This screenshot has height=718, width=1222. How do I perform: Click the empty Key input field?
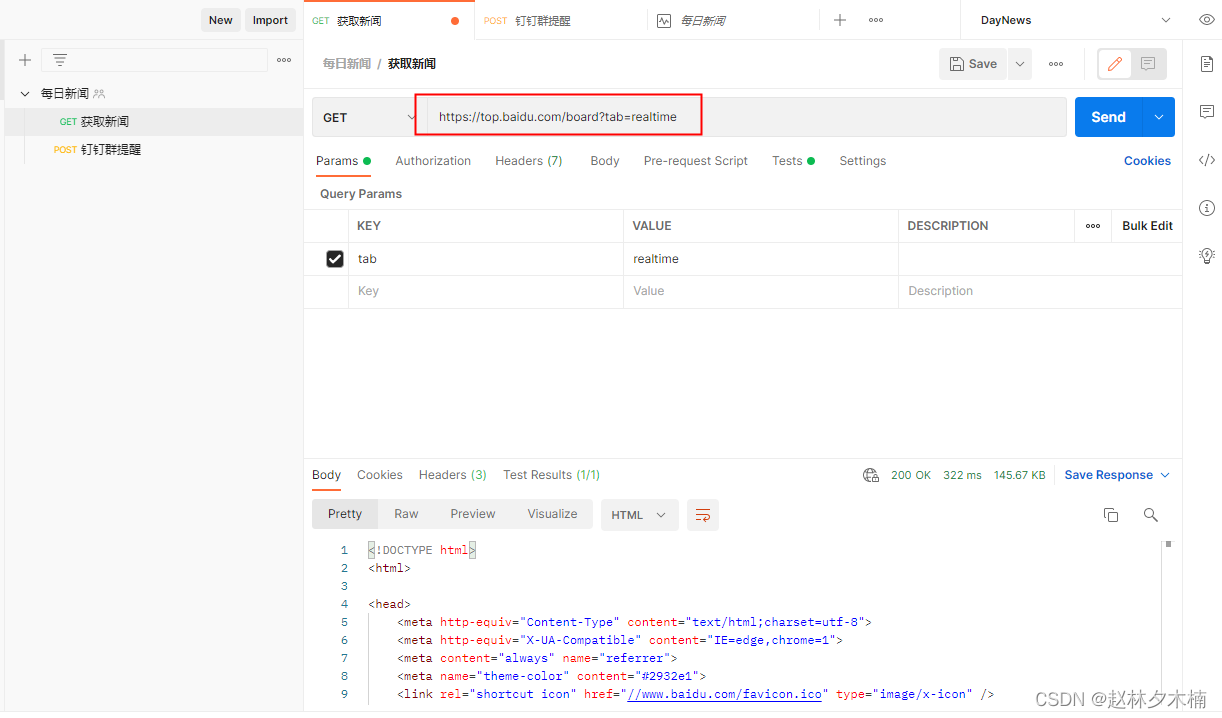point(486,291)
